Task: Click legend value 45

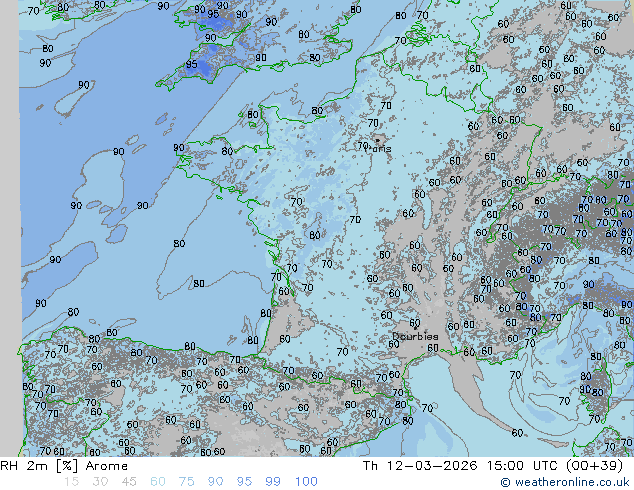Action: point(129,482)
